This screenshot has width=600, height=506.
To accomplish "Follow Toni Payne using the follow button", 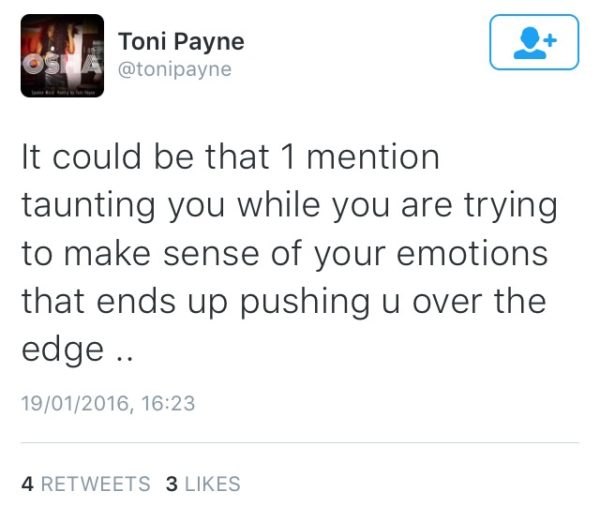I will [534, 42].
